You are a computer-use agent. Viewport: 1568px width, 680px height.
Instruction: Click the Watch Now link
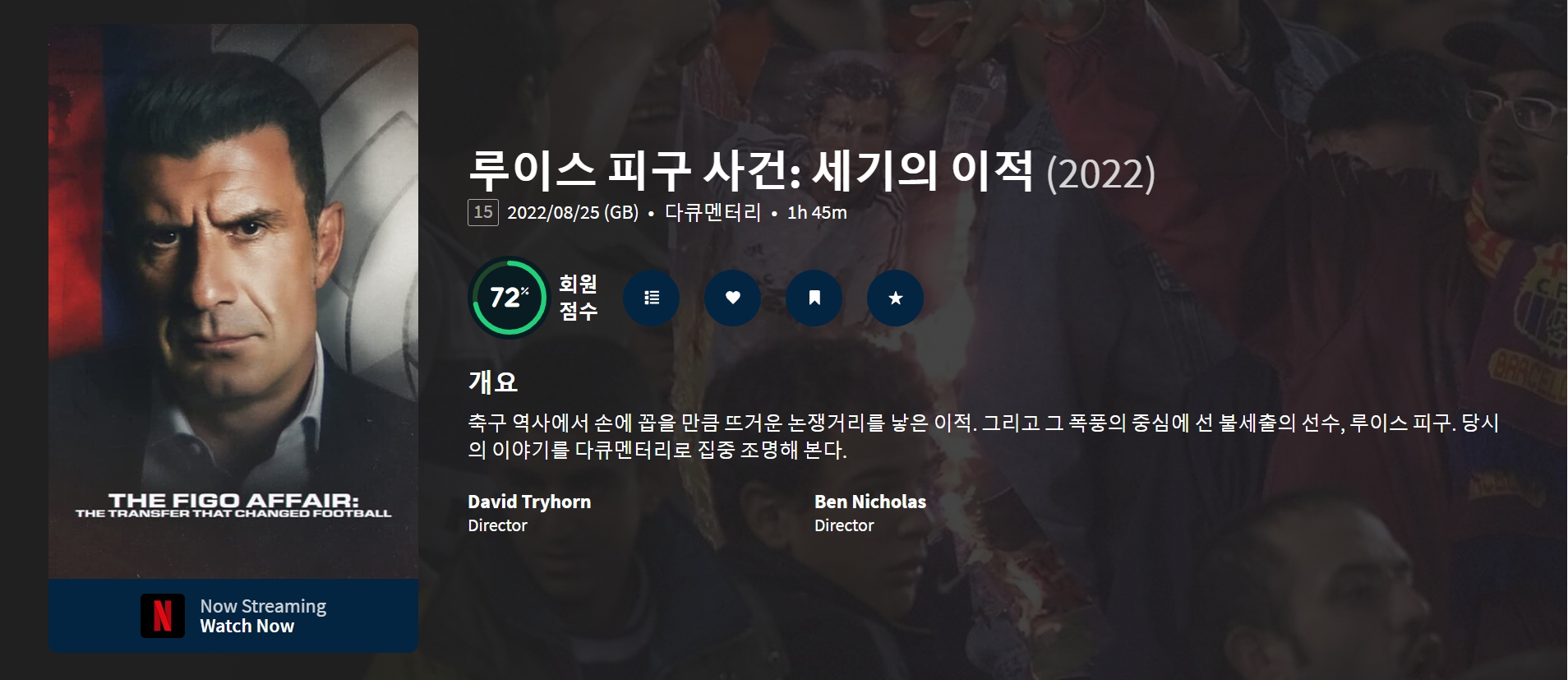point(247,627)
